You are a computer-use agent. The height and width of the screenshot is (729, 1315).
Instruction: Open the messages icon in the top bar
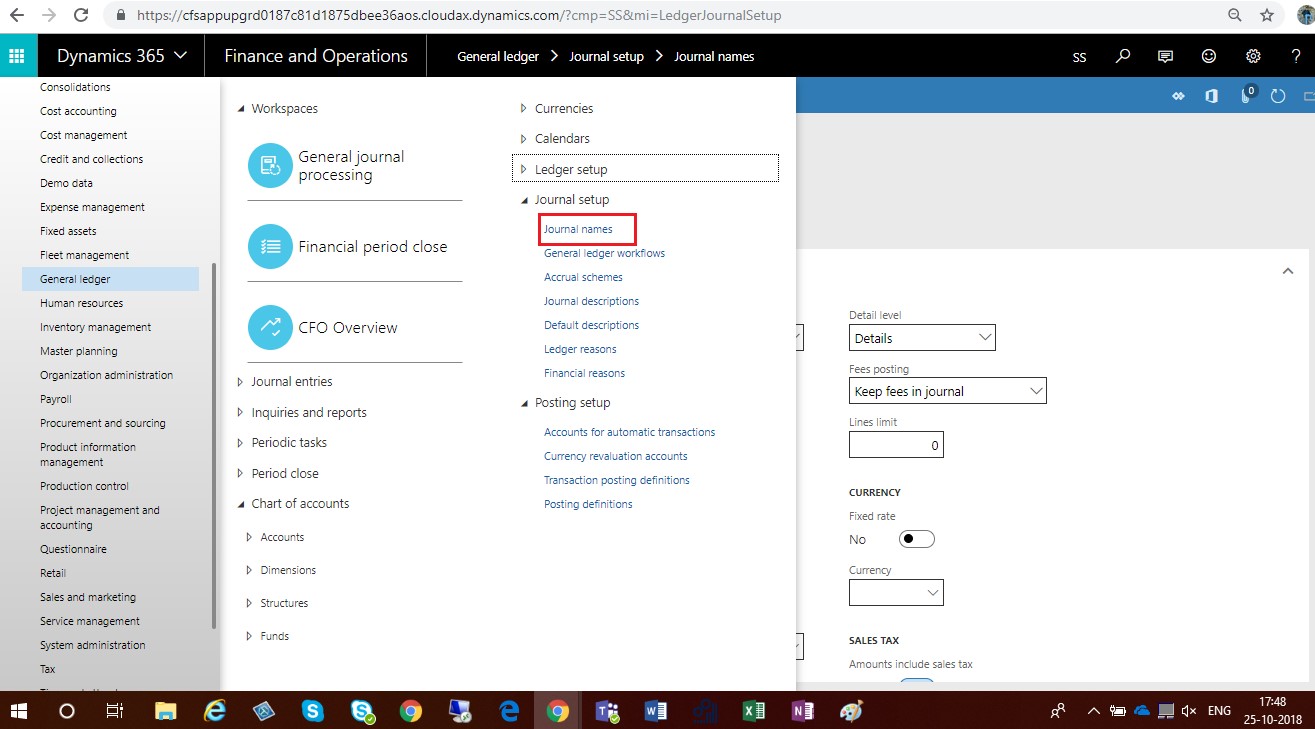pyautogui.click(x=1165, y=57)
